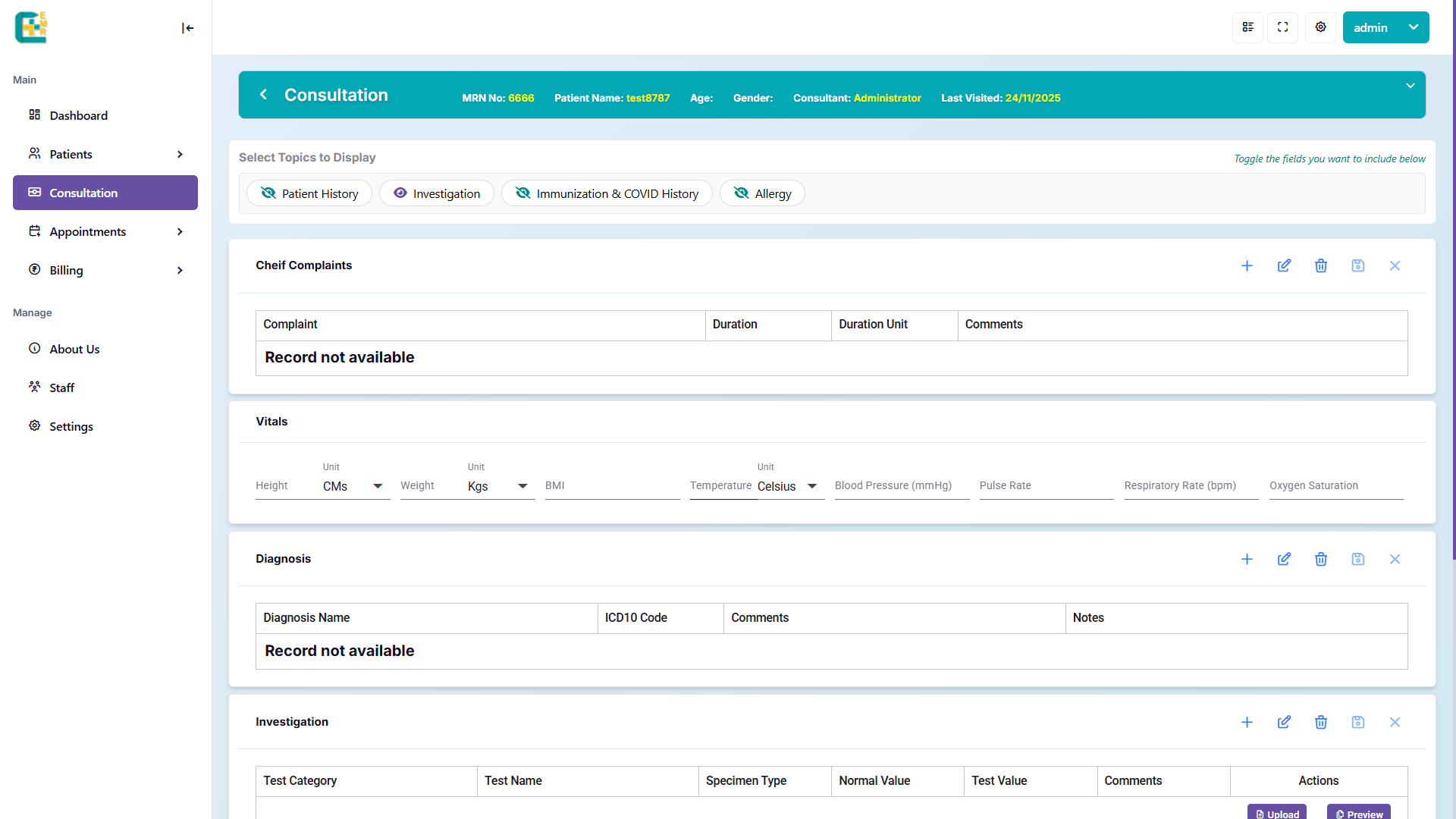
Task: Click the trash delete icon in Investigation section
Action: coord(1321,722)
